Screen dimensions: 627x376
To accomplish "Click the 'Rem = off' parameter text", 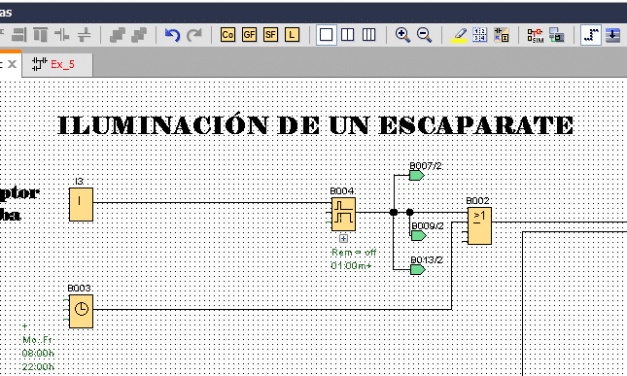I will point(354,252).
